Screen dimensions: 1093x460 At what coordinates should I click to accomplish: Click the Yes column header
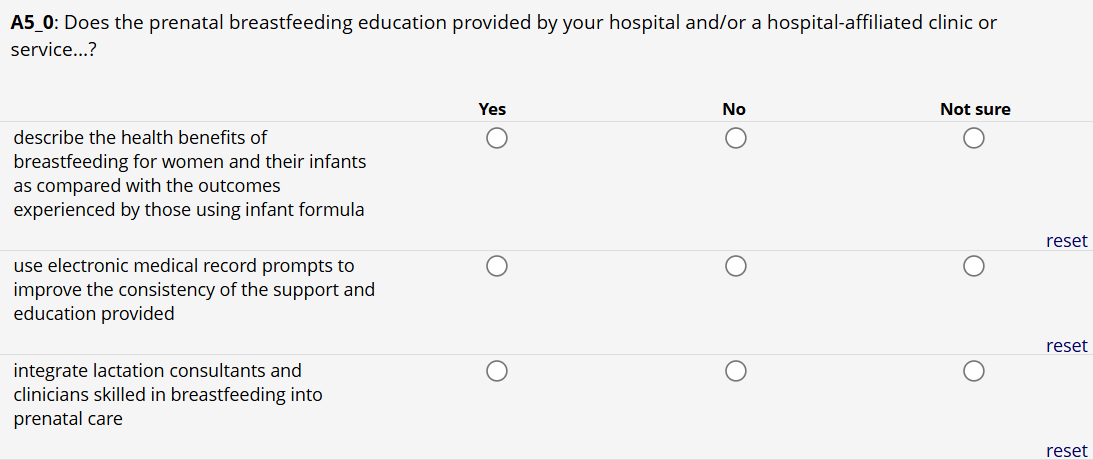(492, 110)
